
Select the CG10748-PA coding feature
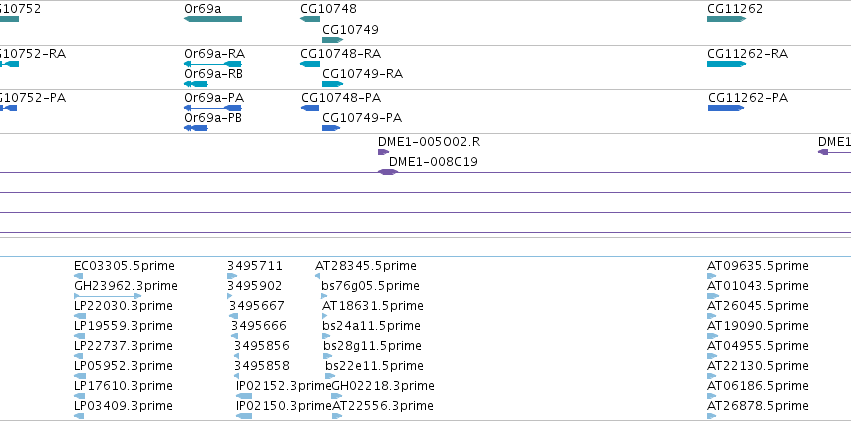point(310,108)
